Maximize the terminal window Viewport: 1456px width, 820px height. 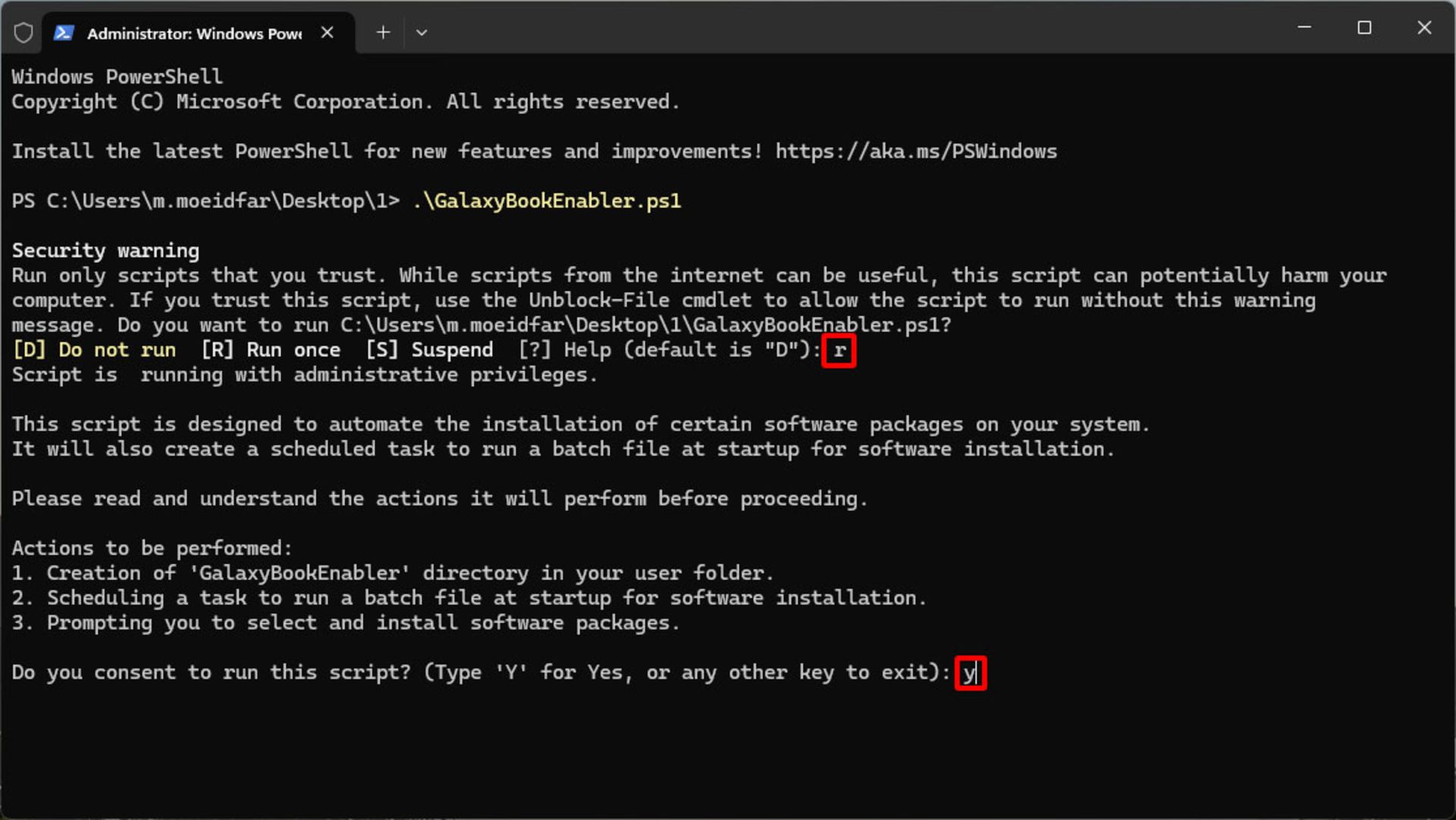click(1364, 28)
